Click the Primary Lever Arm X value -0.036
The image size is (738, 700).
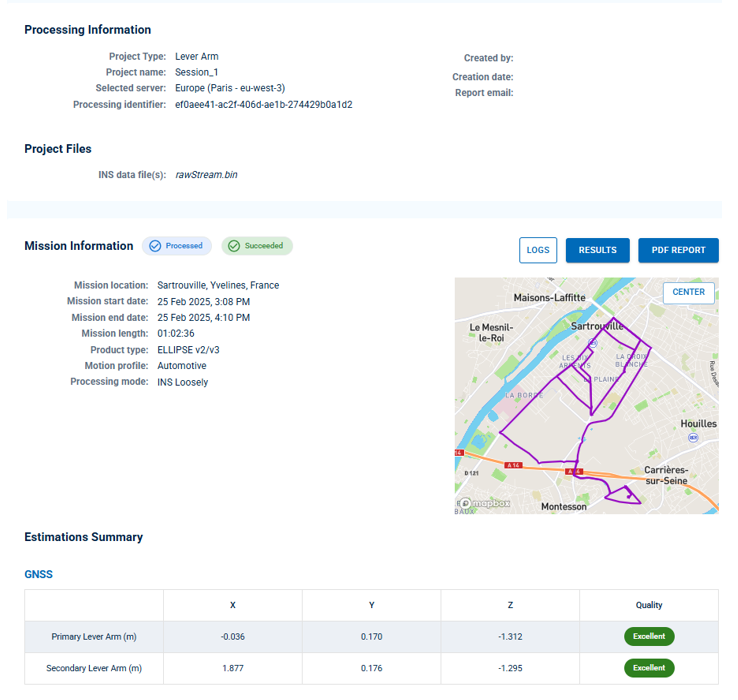pos(233,637)
